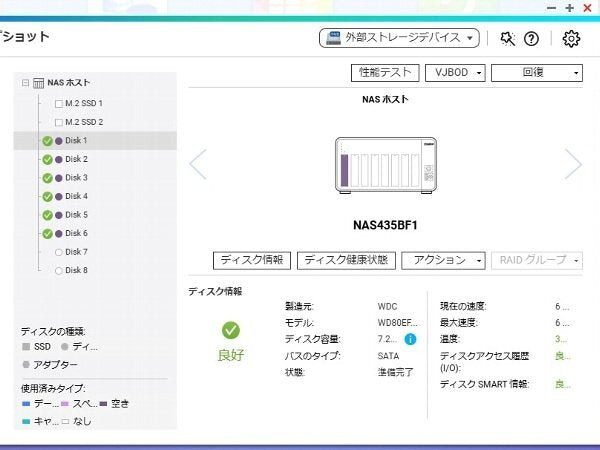Image resolution: width=600 pixels, height=450 pixels.
Task: Select Disk 4 in the tree
Action: 77,196
